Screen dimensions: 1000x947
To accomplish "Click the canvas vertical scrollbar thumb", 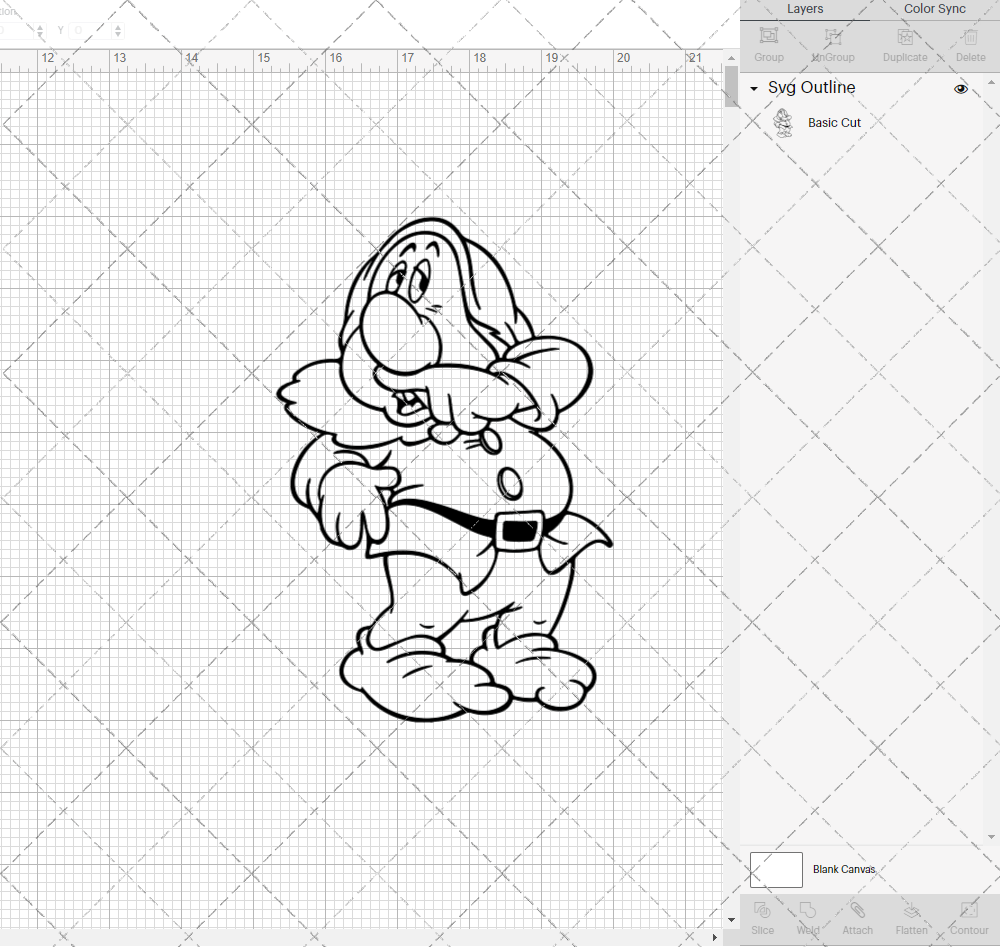I will [x=731, y=86].
